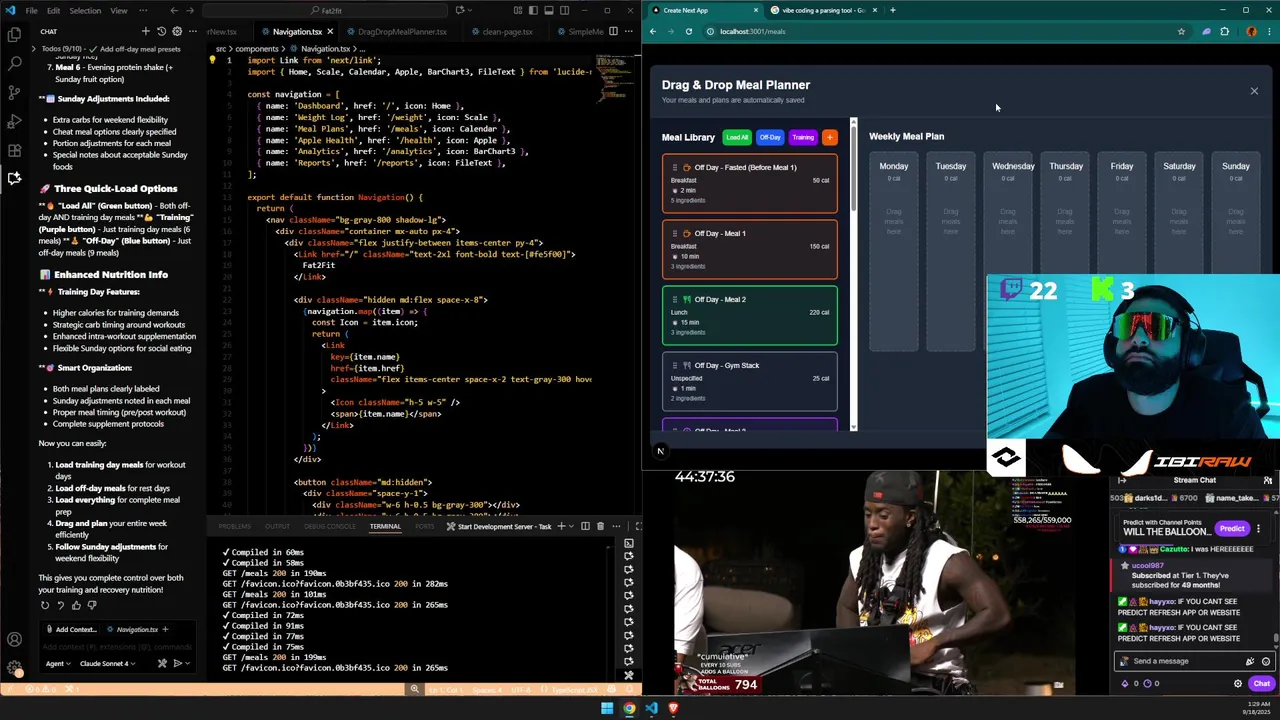Open the VS Code Manage gear icon

(14, 667)
